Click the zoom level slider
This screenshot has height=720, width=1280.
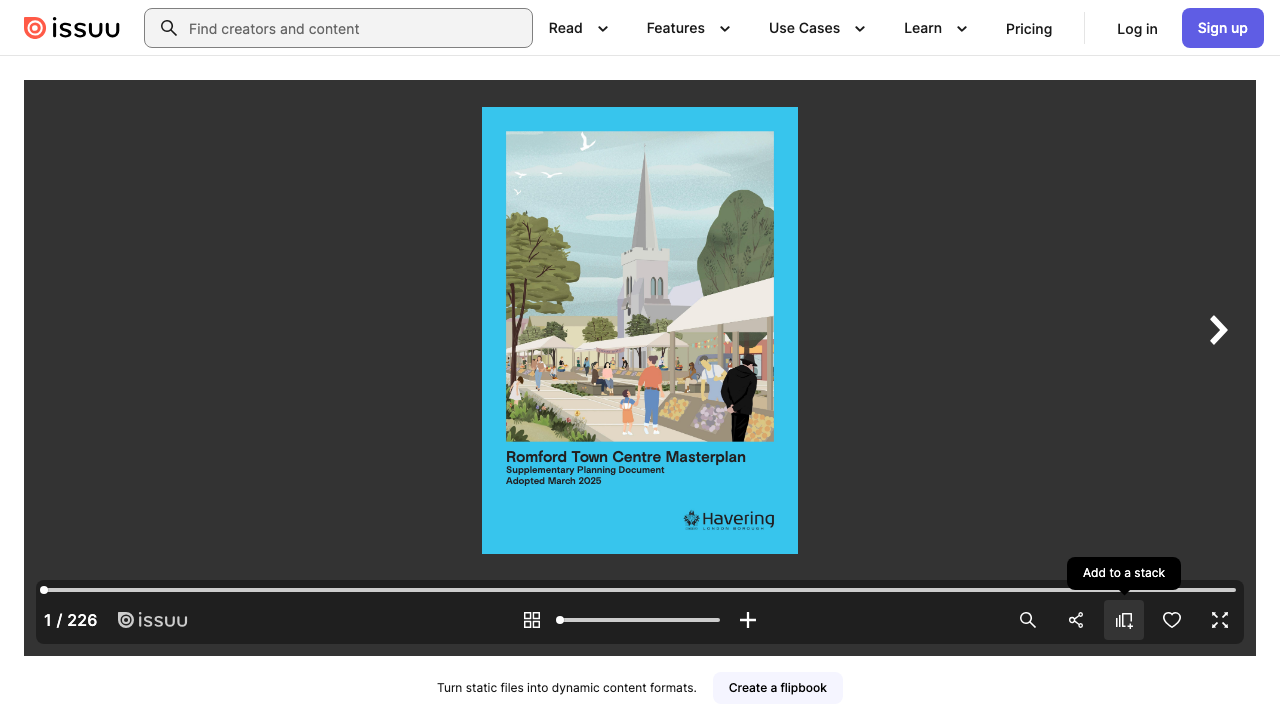pyautogui.click(x=640, y=620)
